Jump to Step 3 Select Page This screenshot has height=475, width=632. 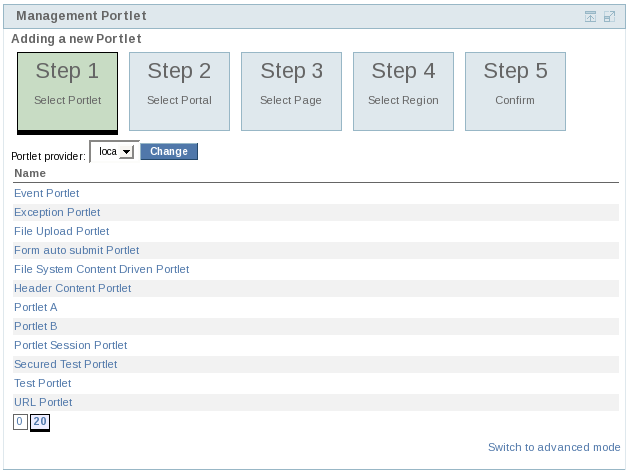291,91
